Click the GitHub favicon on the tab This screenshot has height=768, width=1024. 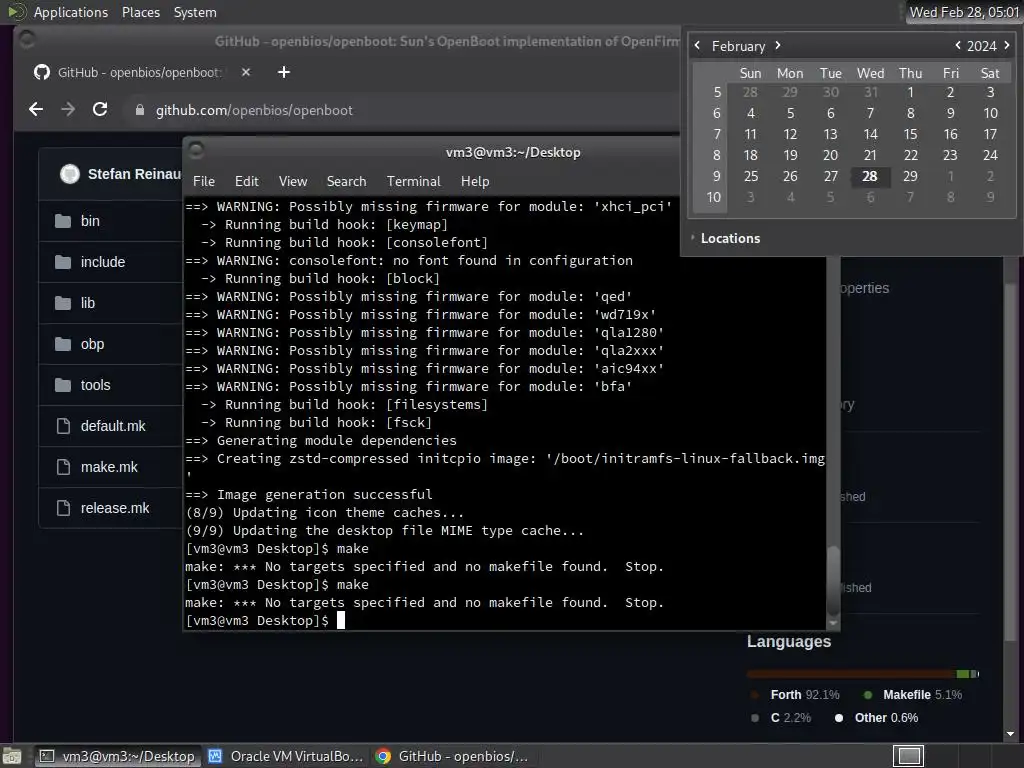42,72
